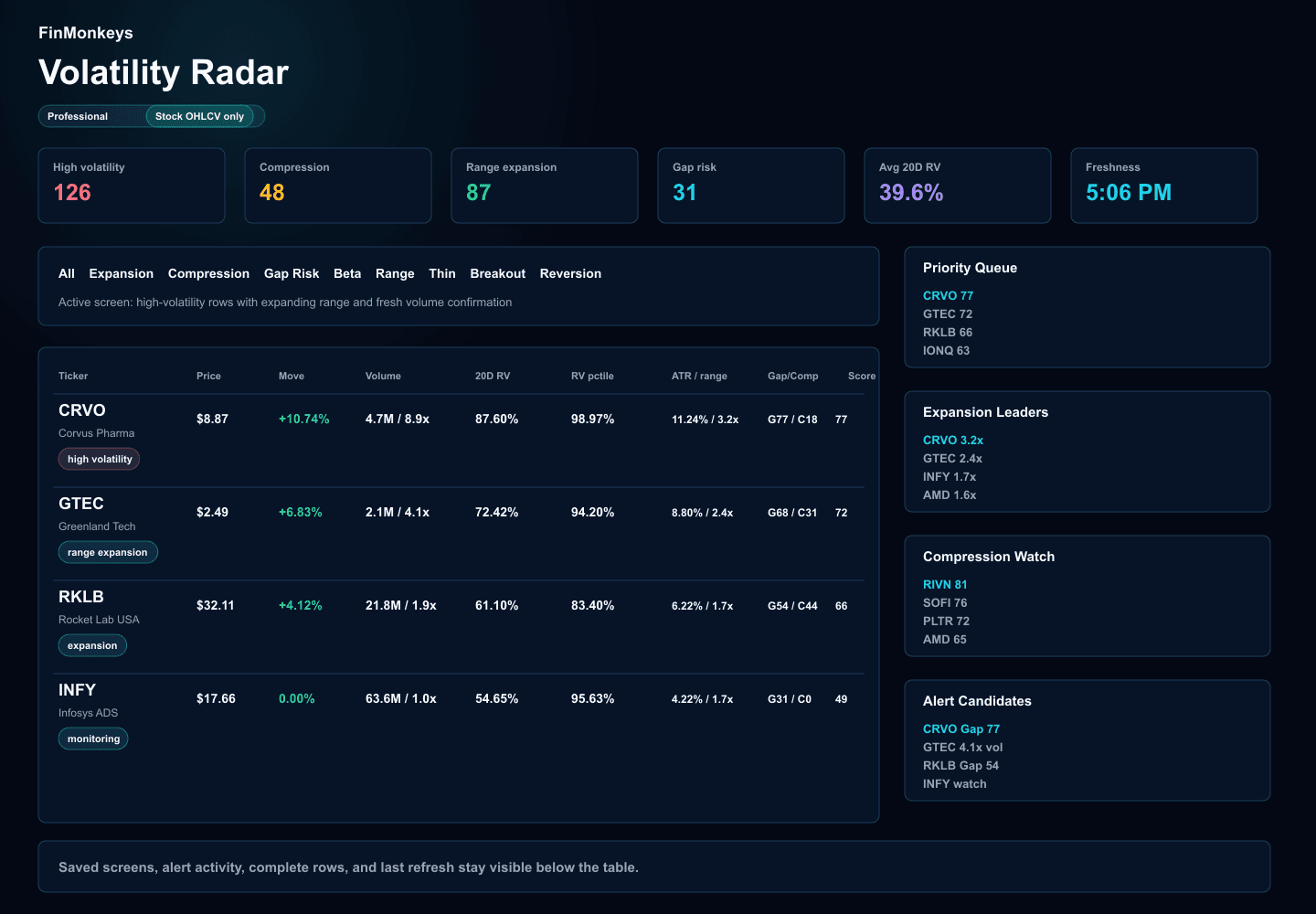This screenshot has width=1316, height=914.
Task: Click the monitoring tag on INFY
Action: click(x=93, y=739)
